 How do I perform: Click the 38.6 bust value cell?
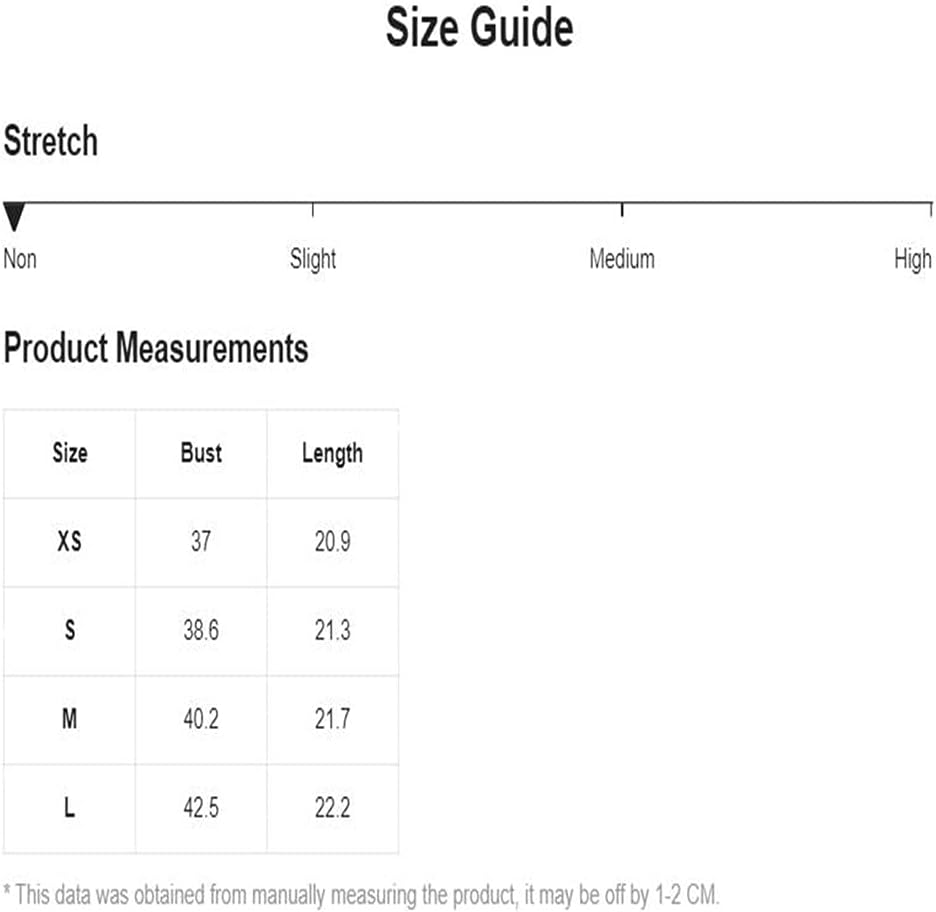click(x=201, y=630)
